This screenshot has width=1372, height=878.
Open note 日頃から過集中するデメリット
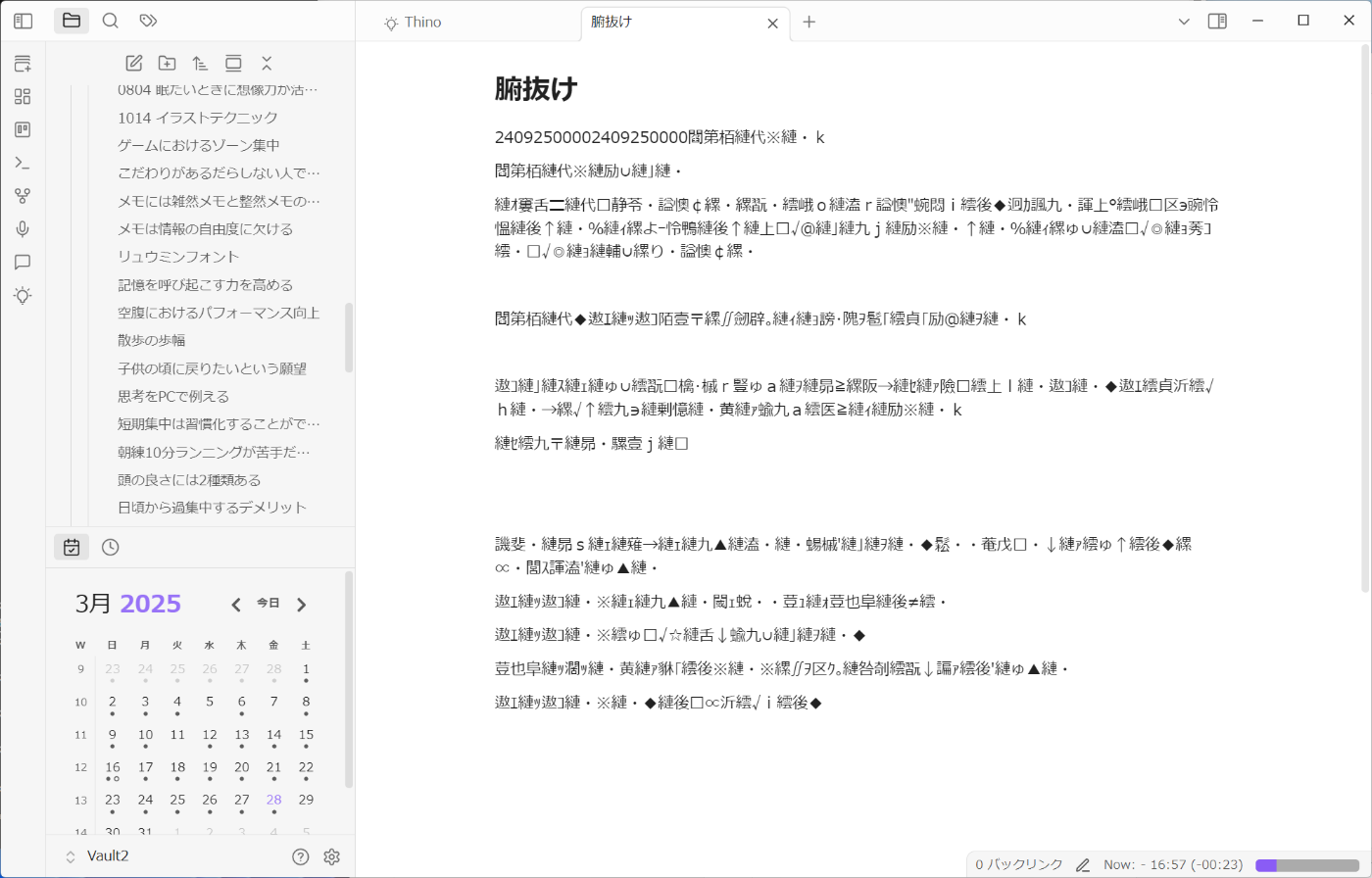coord(212,508)
